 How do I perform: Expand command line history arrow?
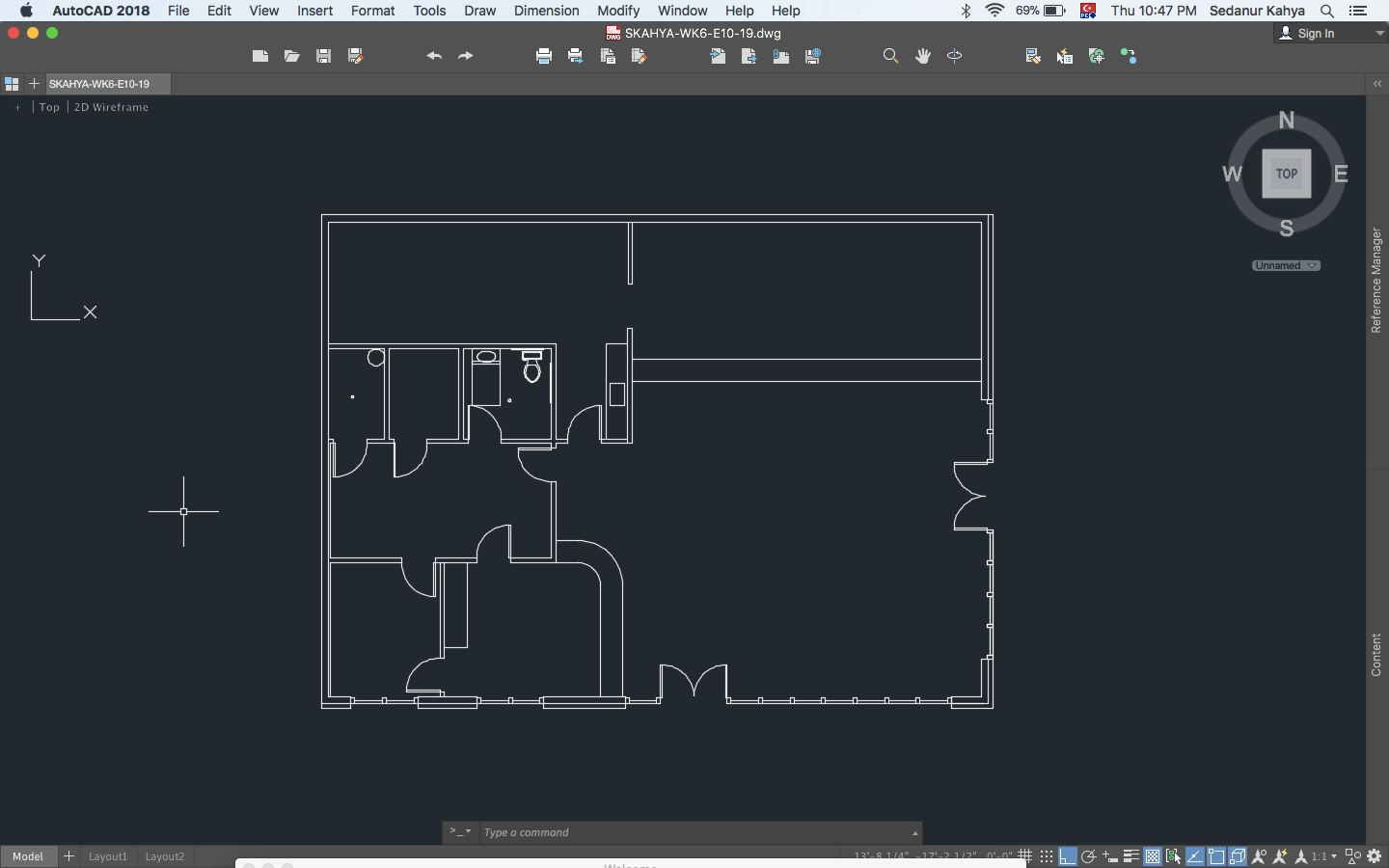[914, 833]
